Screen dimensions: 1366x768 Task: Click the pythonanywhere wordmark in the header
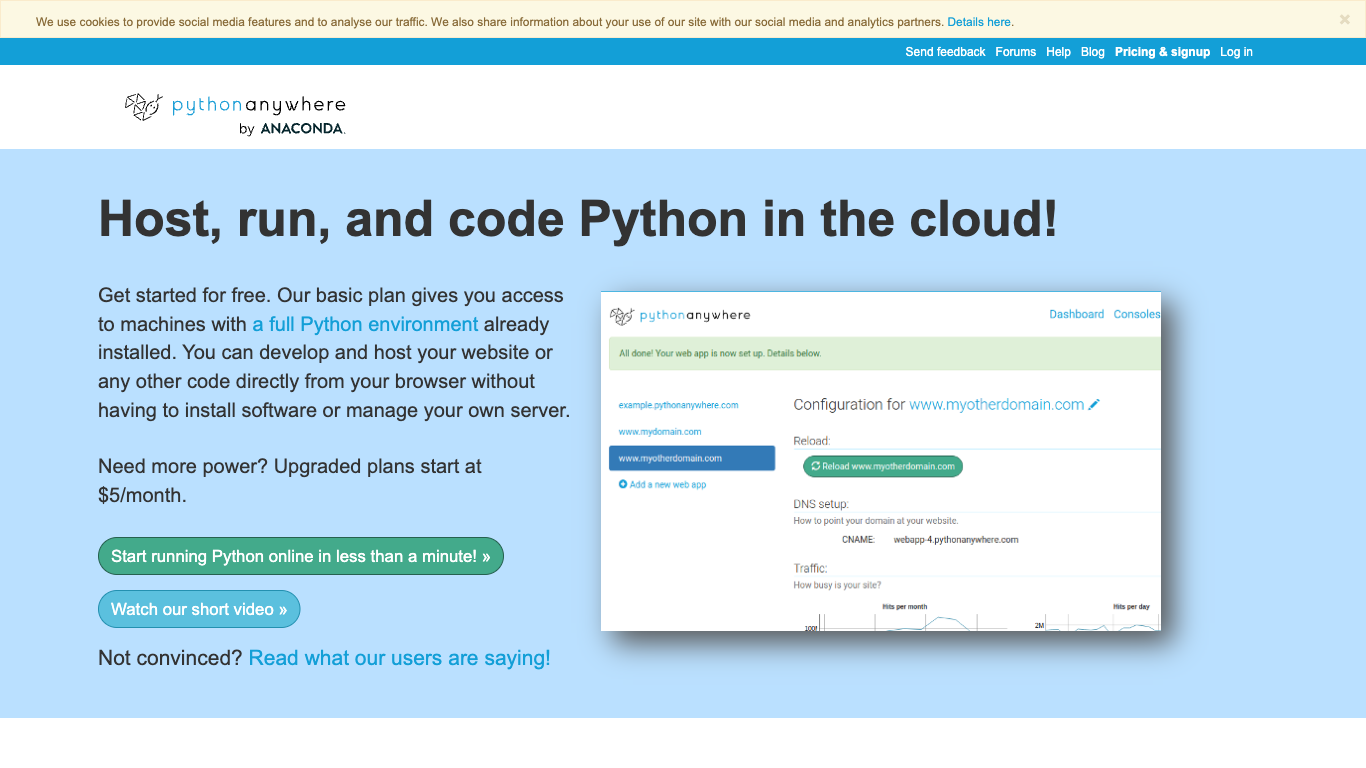[259, 105]
